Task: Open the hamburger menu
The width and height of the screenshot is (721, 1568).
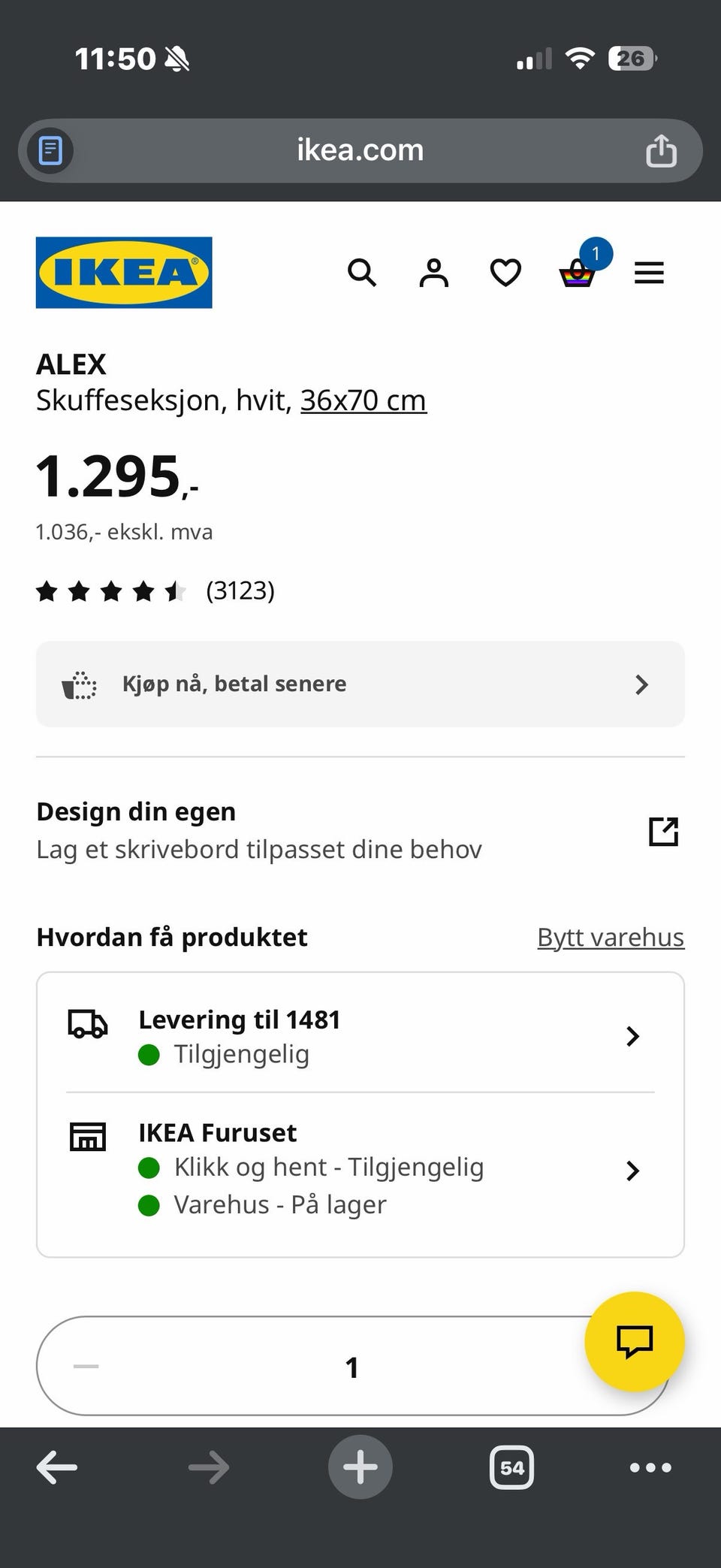Action: pos(649,272)
